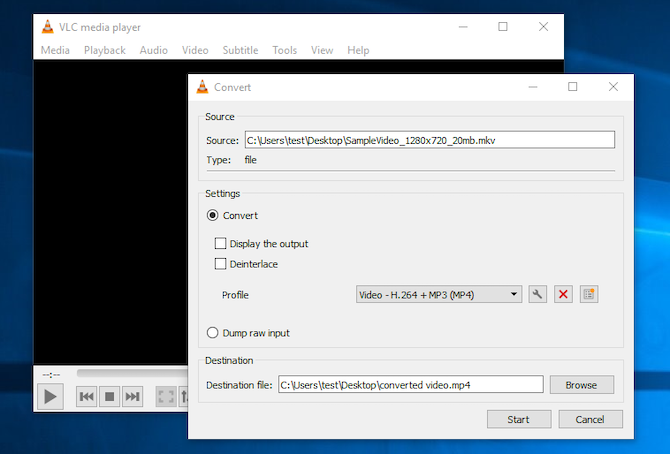This screenshot has height=454, width=670.
Task: Enable the Deinterlace checkbox
Action: pyautogui.click(x=220, y=264)
